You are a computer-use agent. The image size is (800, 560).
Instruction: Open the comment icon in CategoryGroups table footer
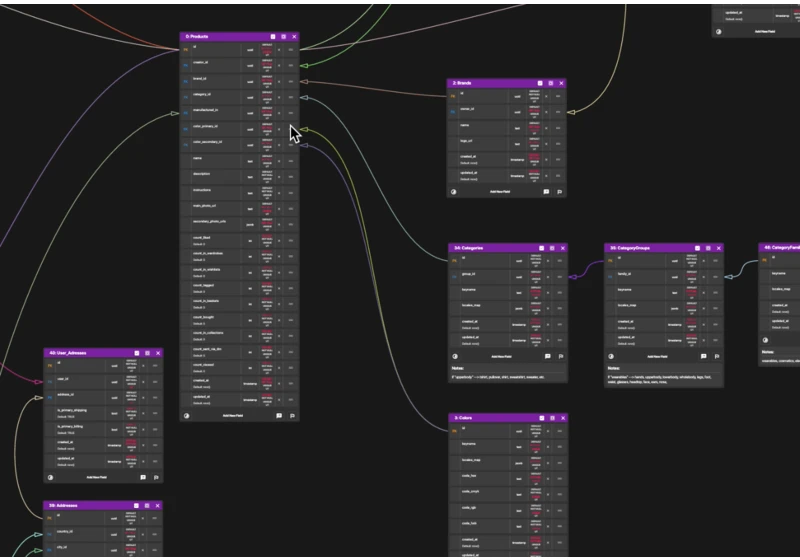point(704,357)
